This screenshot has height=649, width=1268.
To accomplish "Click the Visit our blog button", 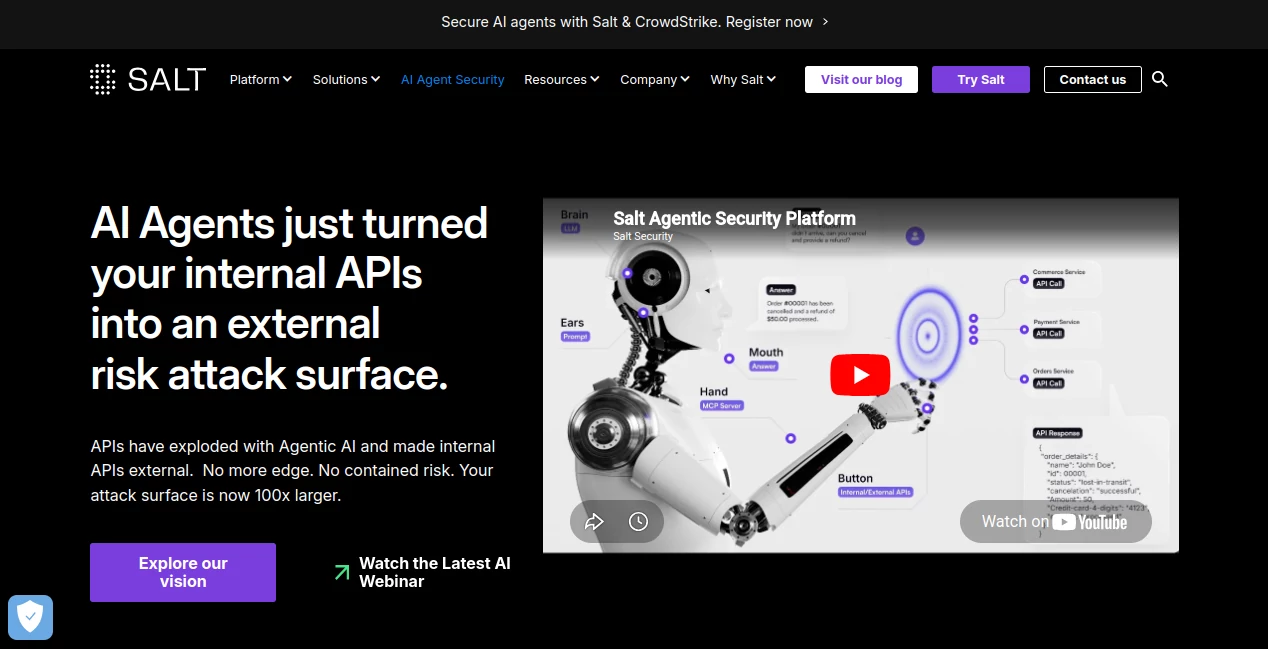I will point(862,79).
